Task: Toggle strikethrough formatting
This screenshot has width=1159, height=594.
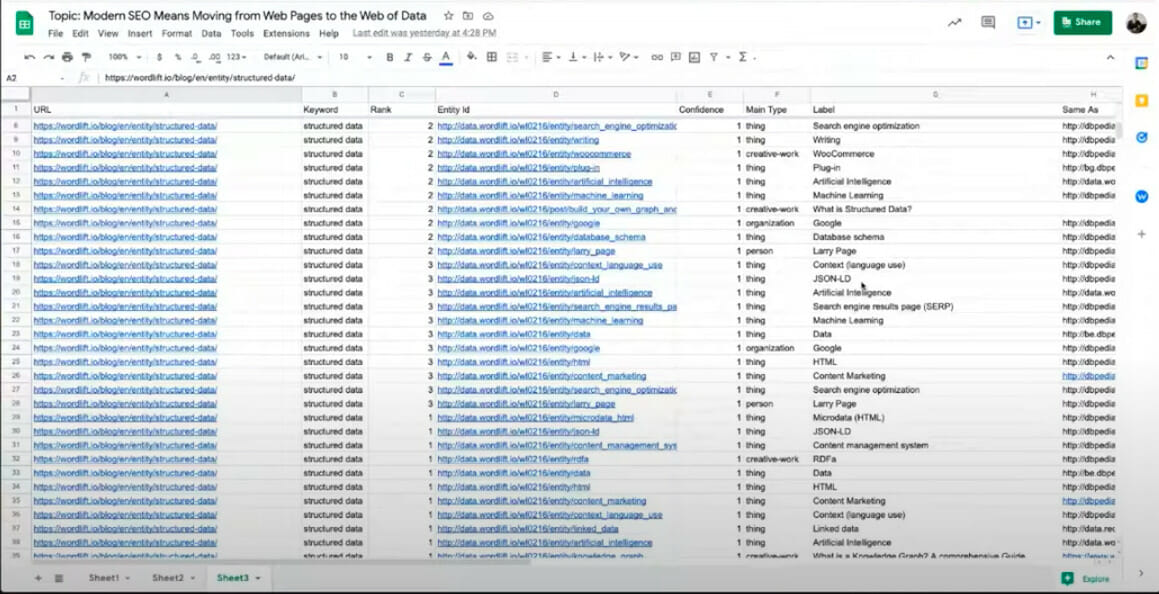Action: (427, 57)
